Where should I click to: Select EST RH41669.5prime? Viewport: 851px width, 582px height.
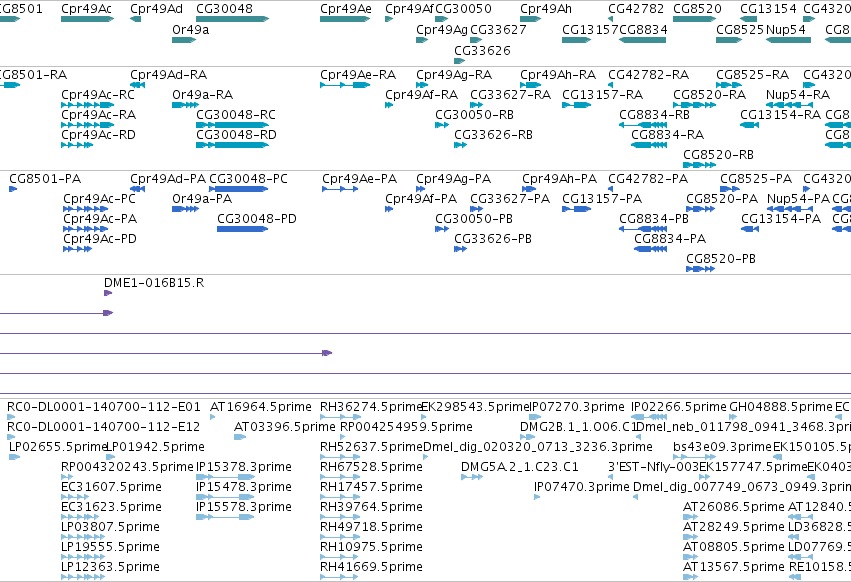[x=371, y=567]
